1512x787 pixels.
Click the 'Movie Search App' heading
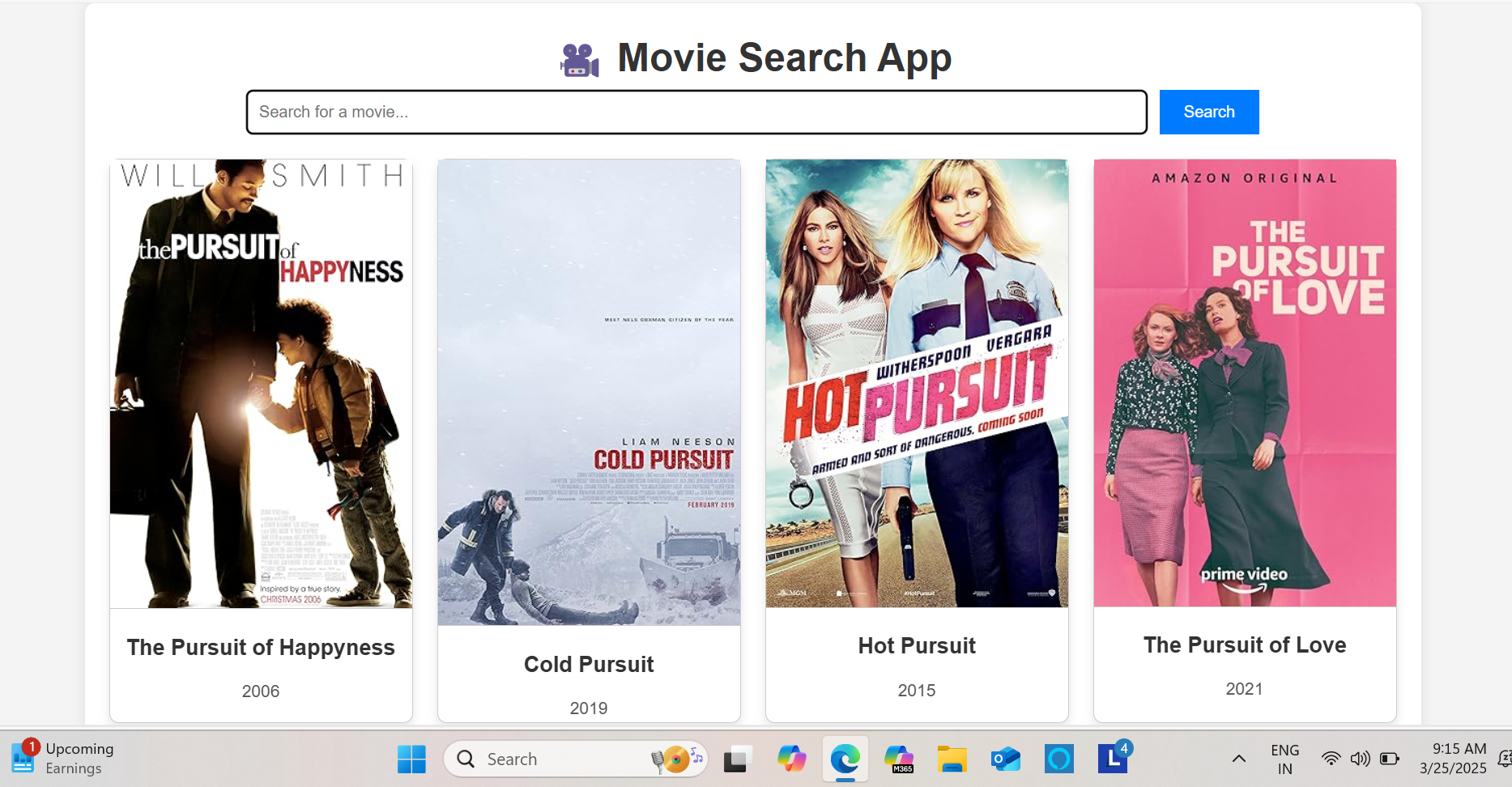click(784, 58)
